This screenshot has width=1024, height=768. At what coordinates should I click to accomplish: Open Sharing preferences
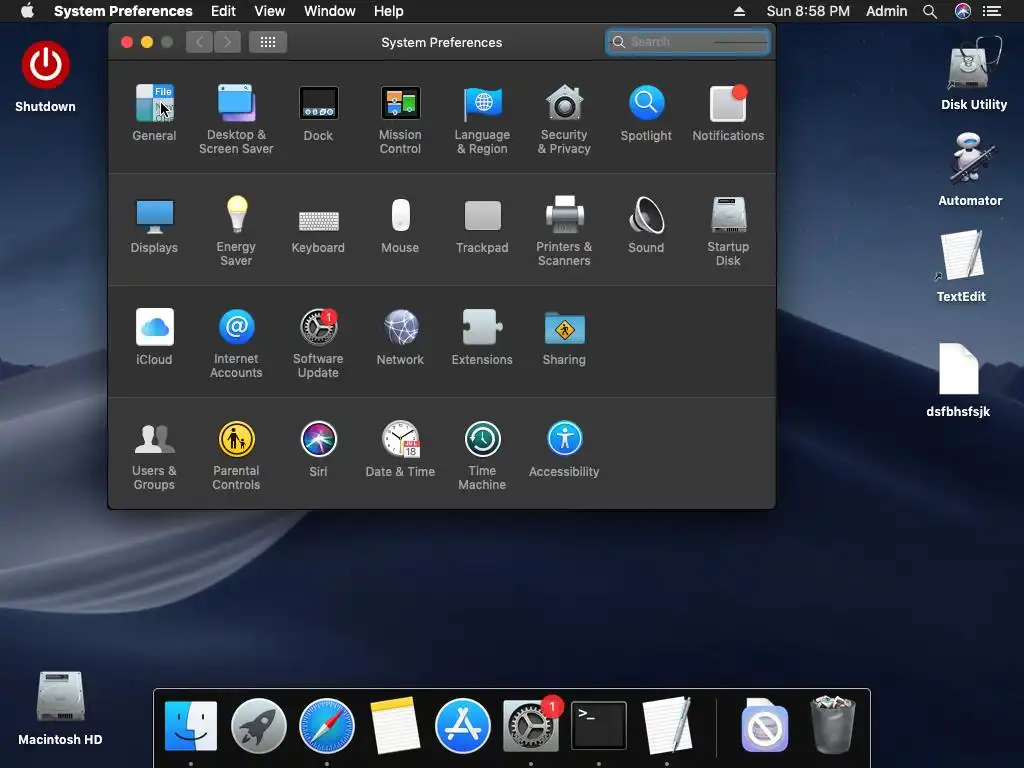tap(564, 337)
